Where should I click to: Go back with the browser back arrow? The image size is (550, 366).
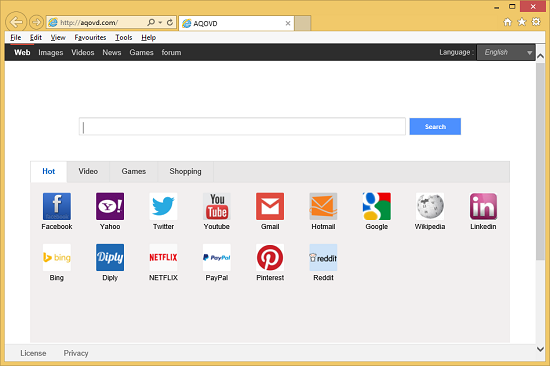pyautogui.click(x=16, y=22)
